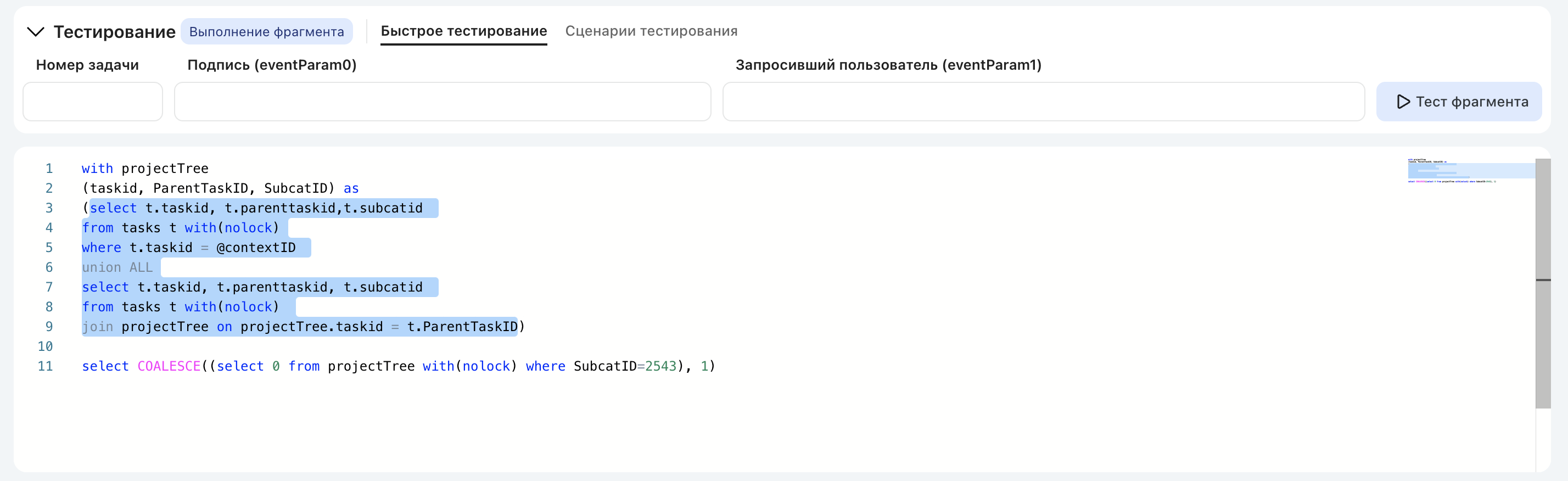This screenshot has height=481, width=1568.
Task: Click line number 10 of empty line
Action: pyautogui.click(x=45, y=347)
